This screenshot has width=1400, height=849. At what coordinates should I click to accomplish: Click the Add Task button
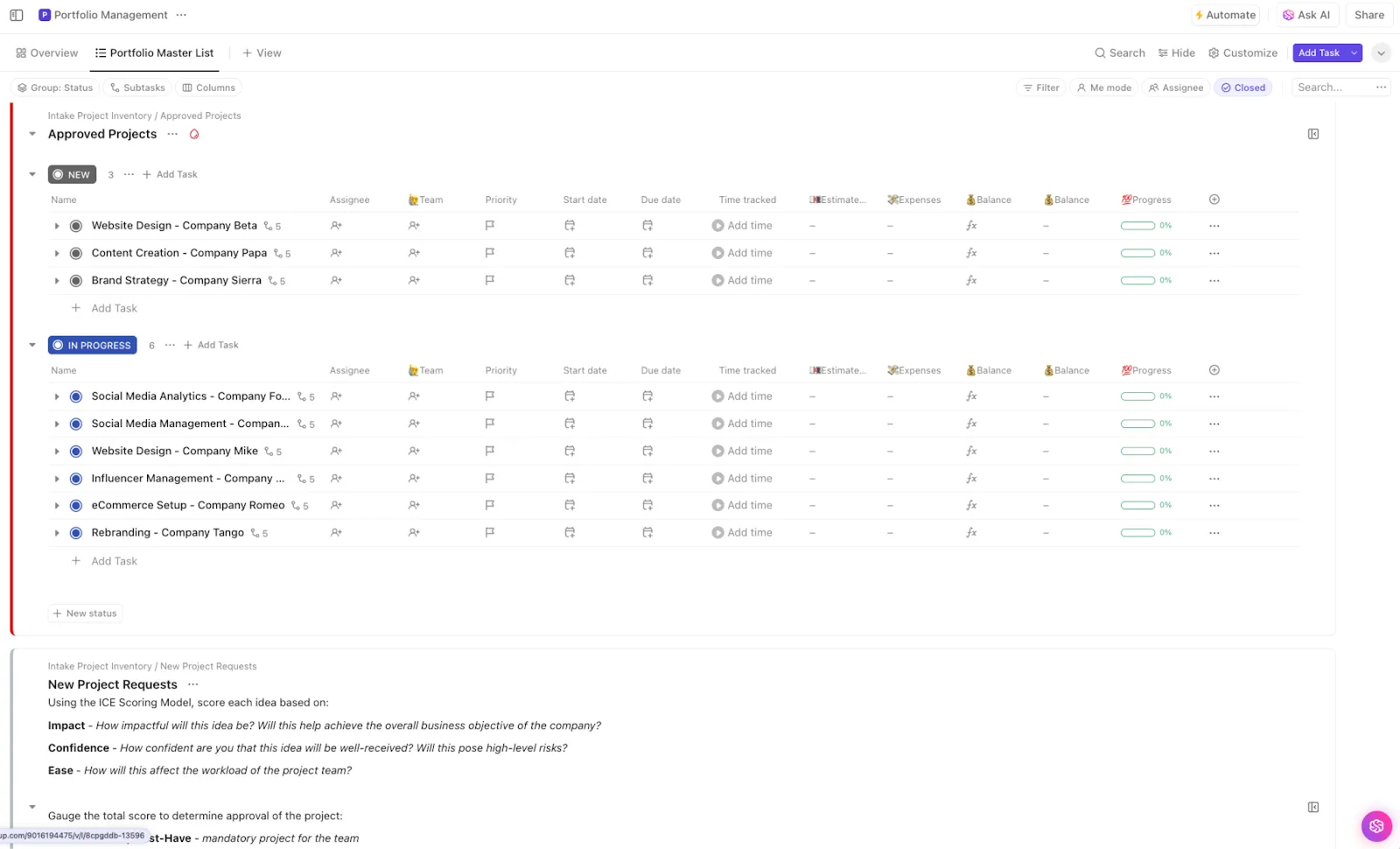(x=1319, y=53)
